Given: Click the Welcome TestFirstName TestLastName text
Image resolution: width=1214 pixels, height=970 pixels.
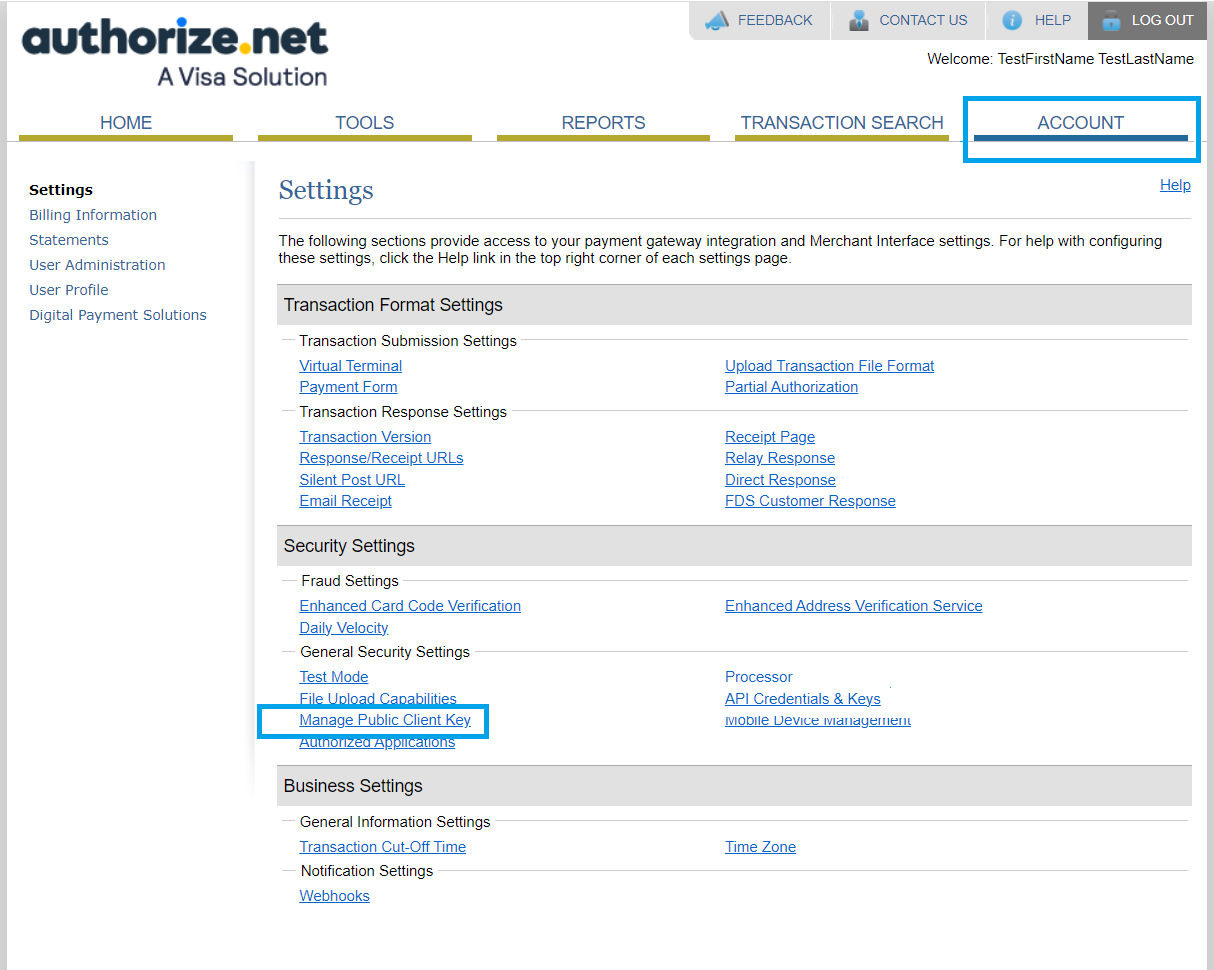Looking at the screenshot, I should coord(1060,59).
